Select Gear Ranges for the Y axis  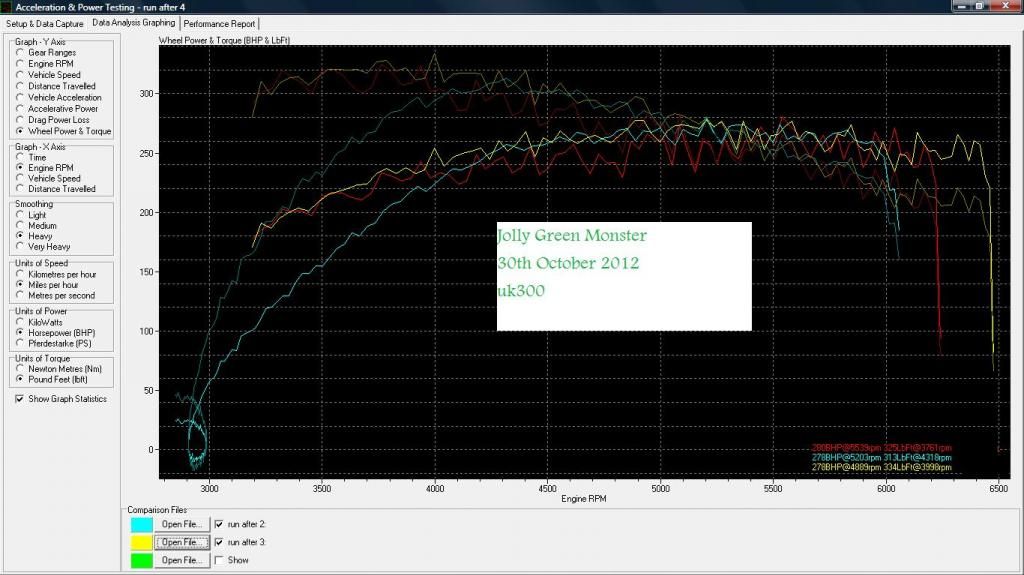click(x=21, y=53)
